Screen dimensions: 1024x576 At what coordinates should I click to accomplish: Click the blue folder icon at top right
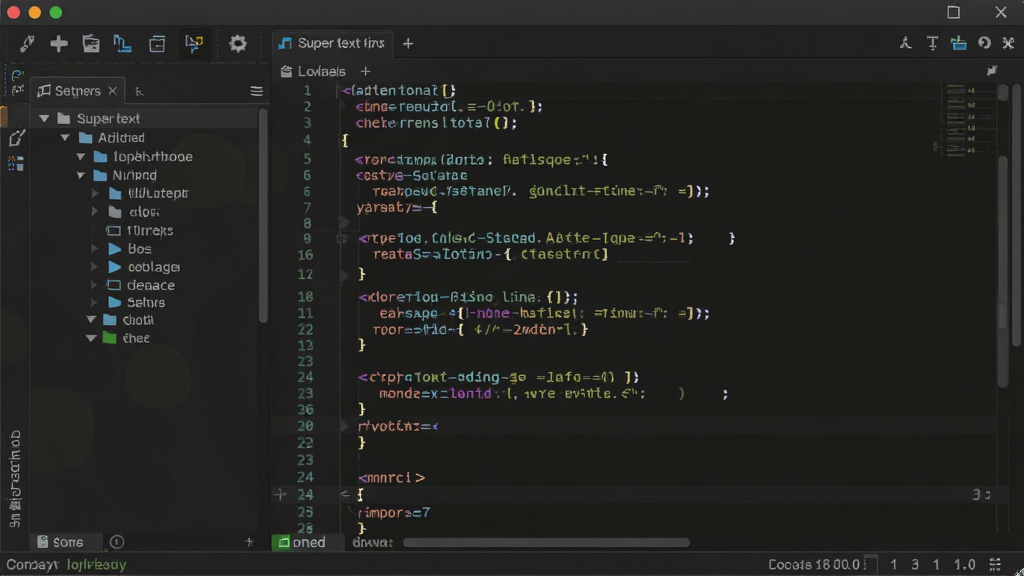[x=958, y=43]
